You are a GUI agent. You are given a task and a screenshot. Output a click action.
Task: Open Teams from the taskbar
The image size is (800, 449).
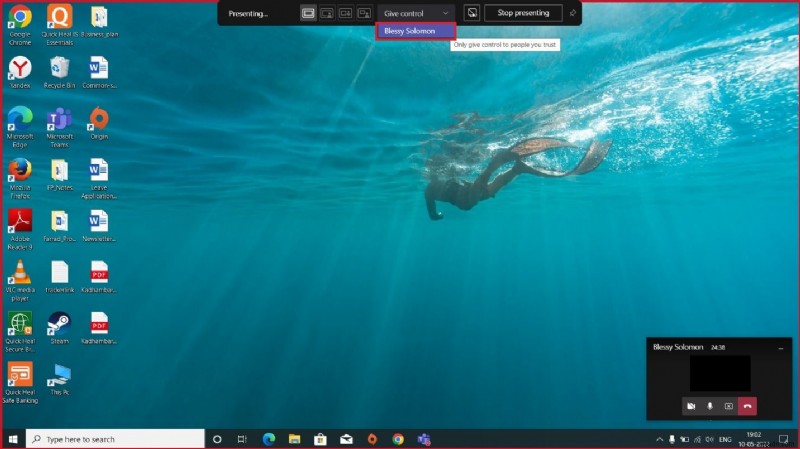(424, 439)
